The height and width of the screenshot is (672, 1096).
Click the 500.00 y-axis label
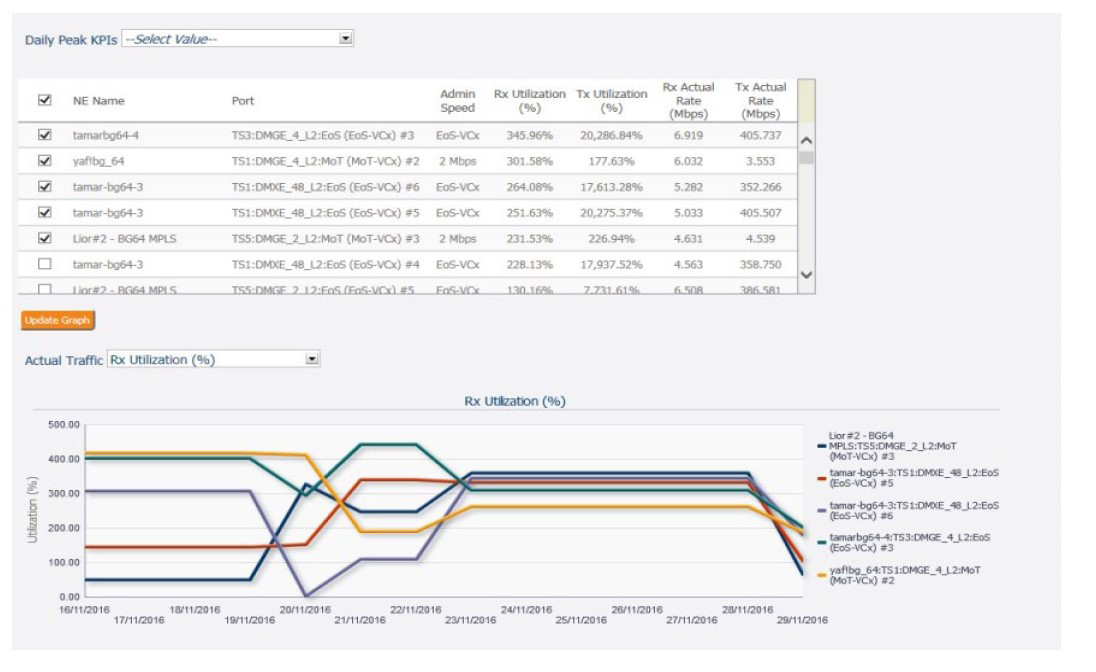[64, 424]
